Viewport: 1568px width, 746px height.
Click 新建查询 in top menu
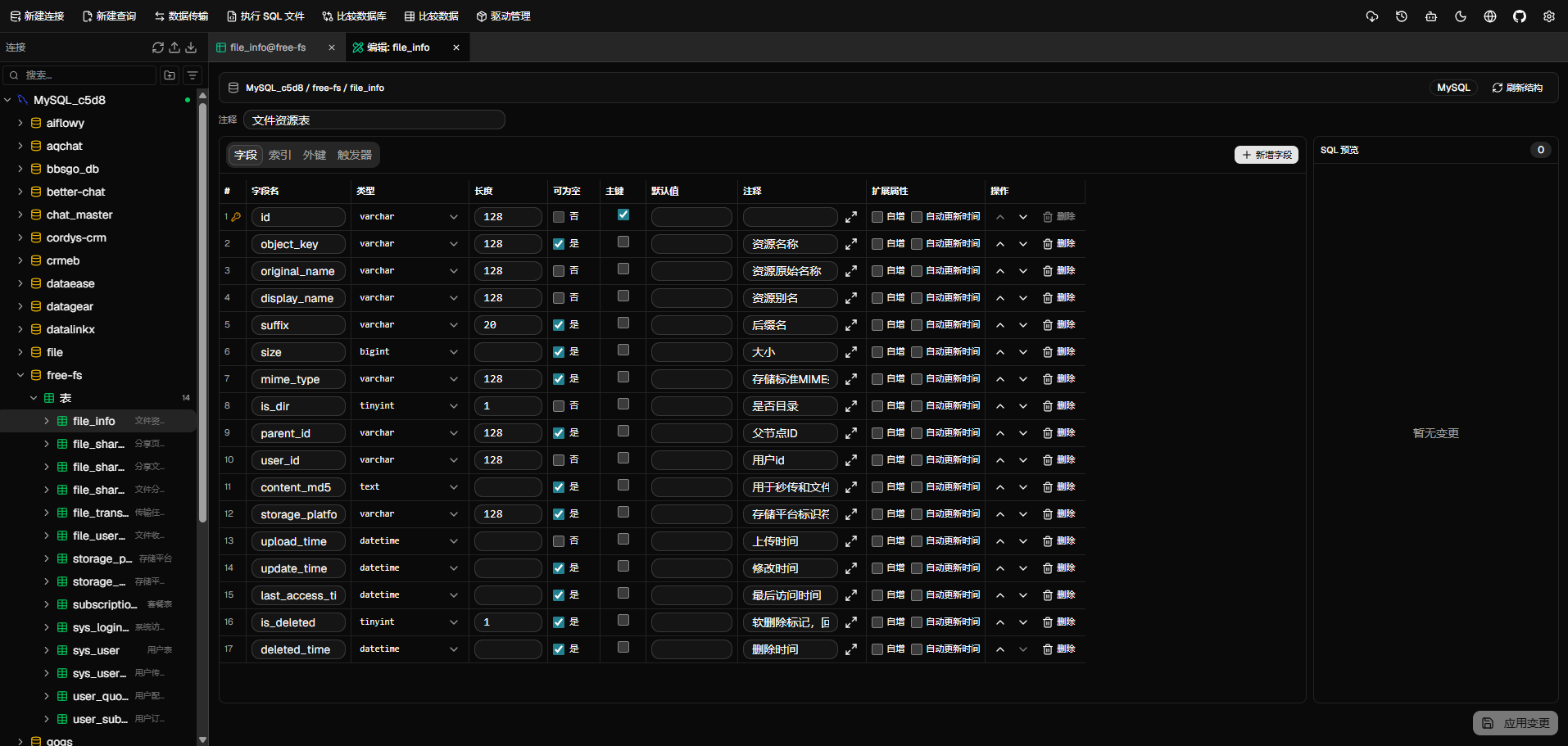[109, 16]
